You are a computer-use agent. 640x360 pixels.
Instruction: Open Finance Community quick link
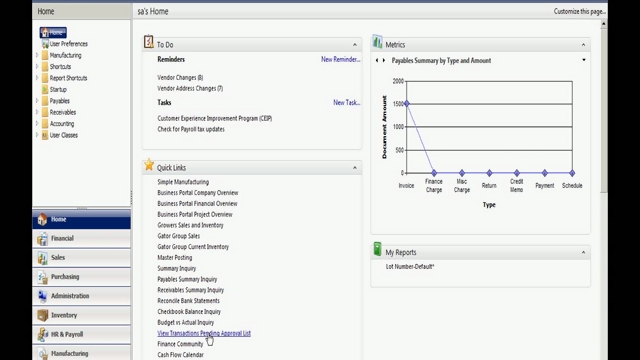[x=180, y=344]
